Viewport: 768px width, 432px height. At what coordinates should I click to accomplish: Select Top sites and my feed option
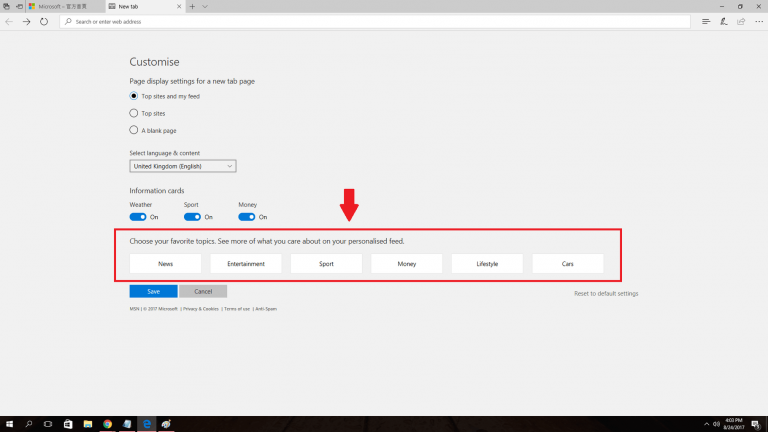click(134, 96)
